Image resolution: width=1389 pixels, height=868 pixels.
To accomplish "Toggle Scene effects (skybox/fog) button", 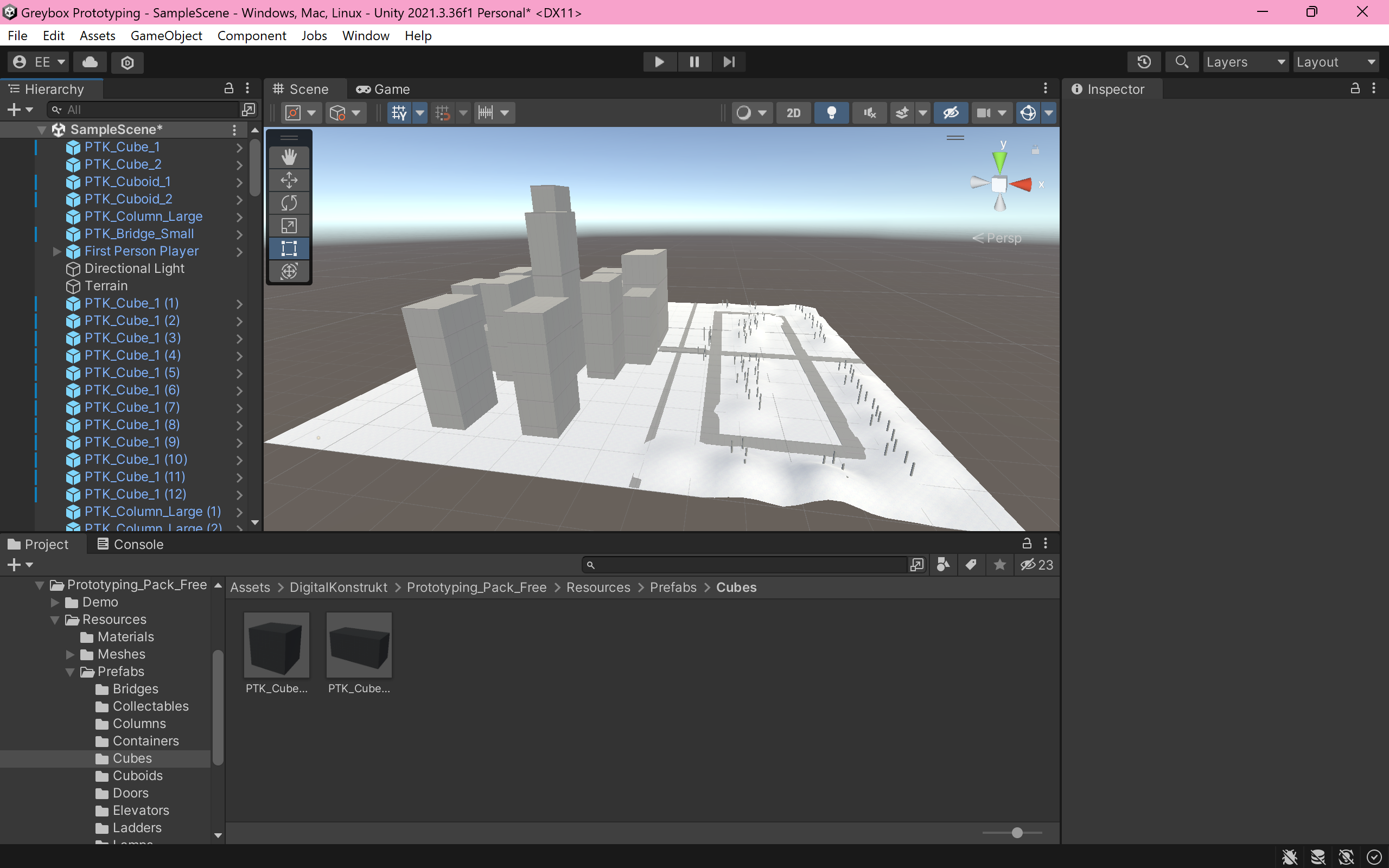I will coord(902,112).
